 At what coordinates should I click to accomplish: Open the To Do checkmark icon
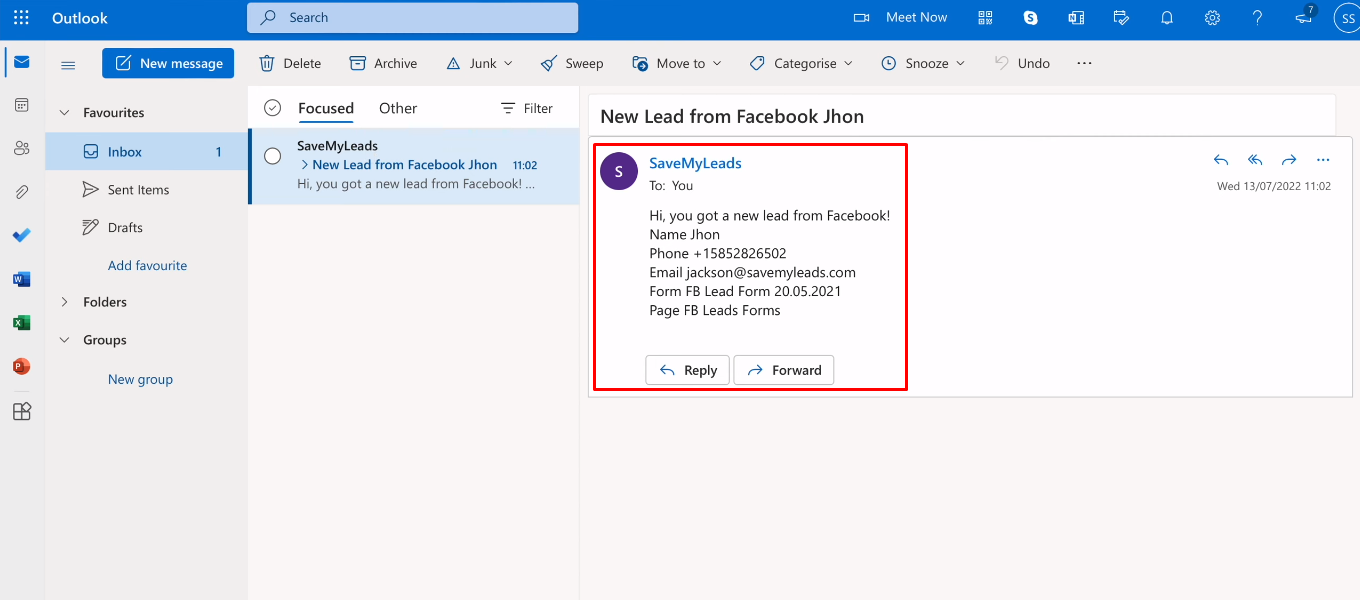pyautogui.click(x=21, y=235)
